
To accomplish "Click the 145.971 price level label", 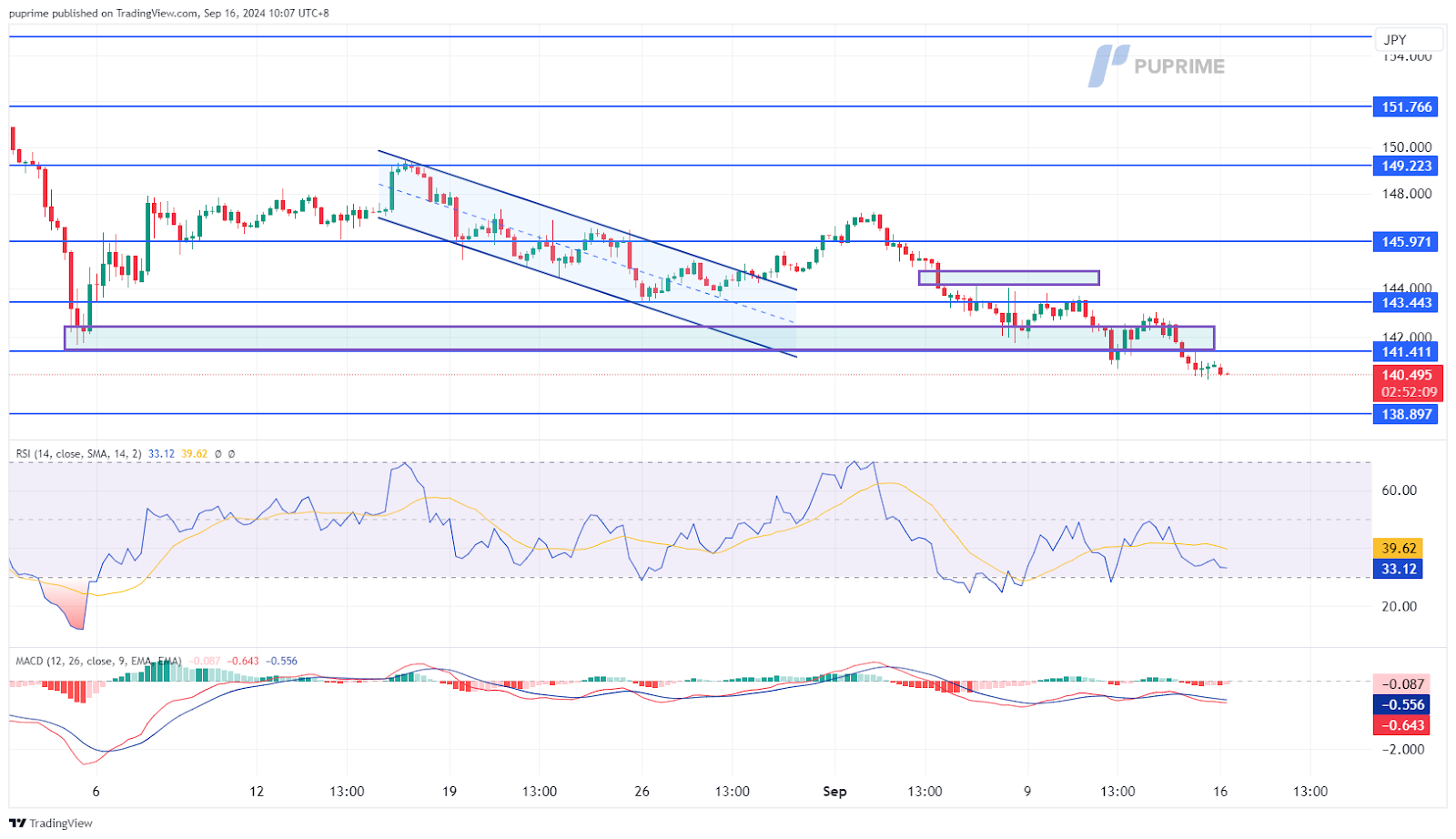I will click(x=1407, y=241).
